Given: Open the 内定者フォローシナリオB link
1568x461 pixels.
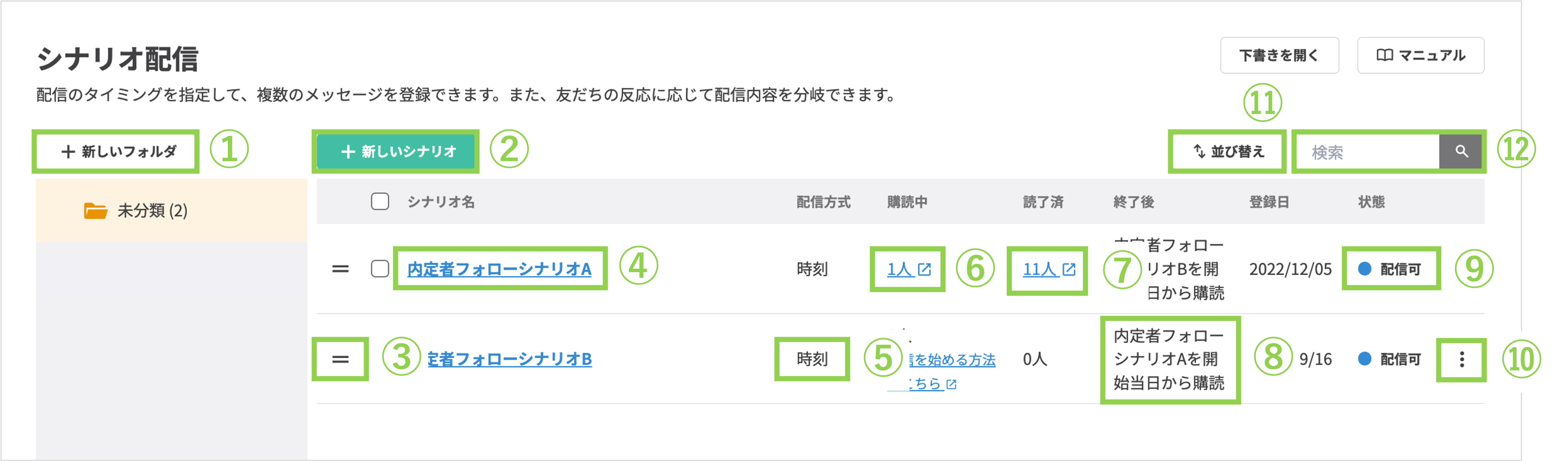Looking at the screenshot, I should [510, 359].
